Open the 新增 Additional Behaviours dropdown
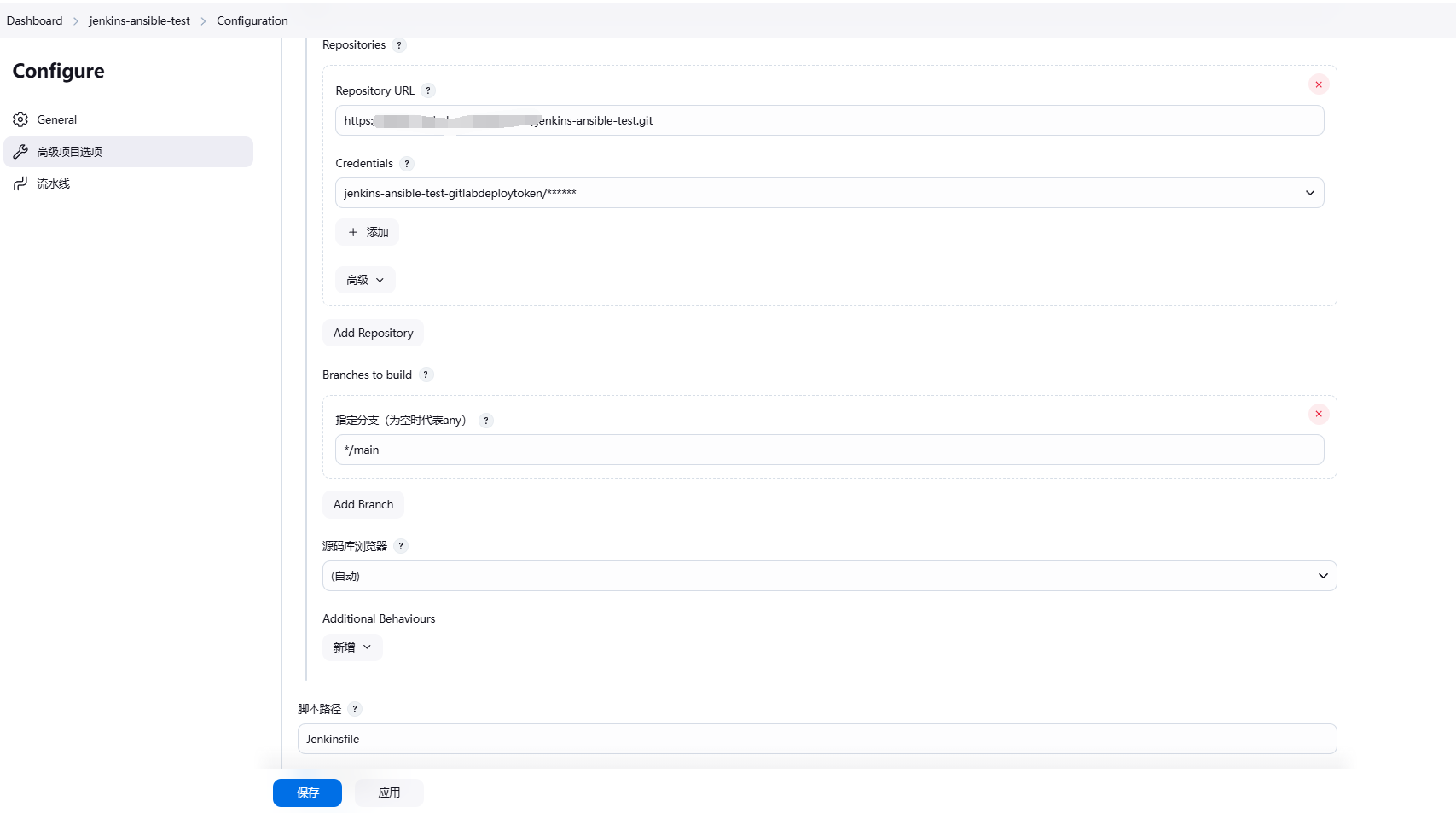This screenshot has height=813, width=1456. click(x=351, y=647)
